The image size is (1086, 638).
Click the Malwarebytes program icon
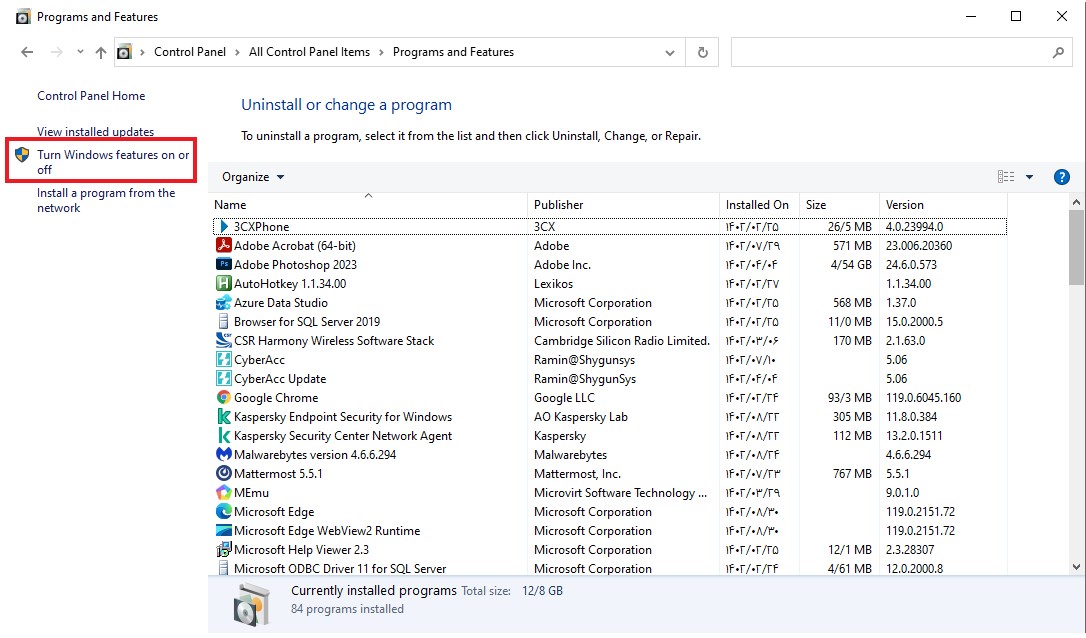pos(224,455)
